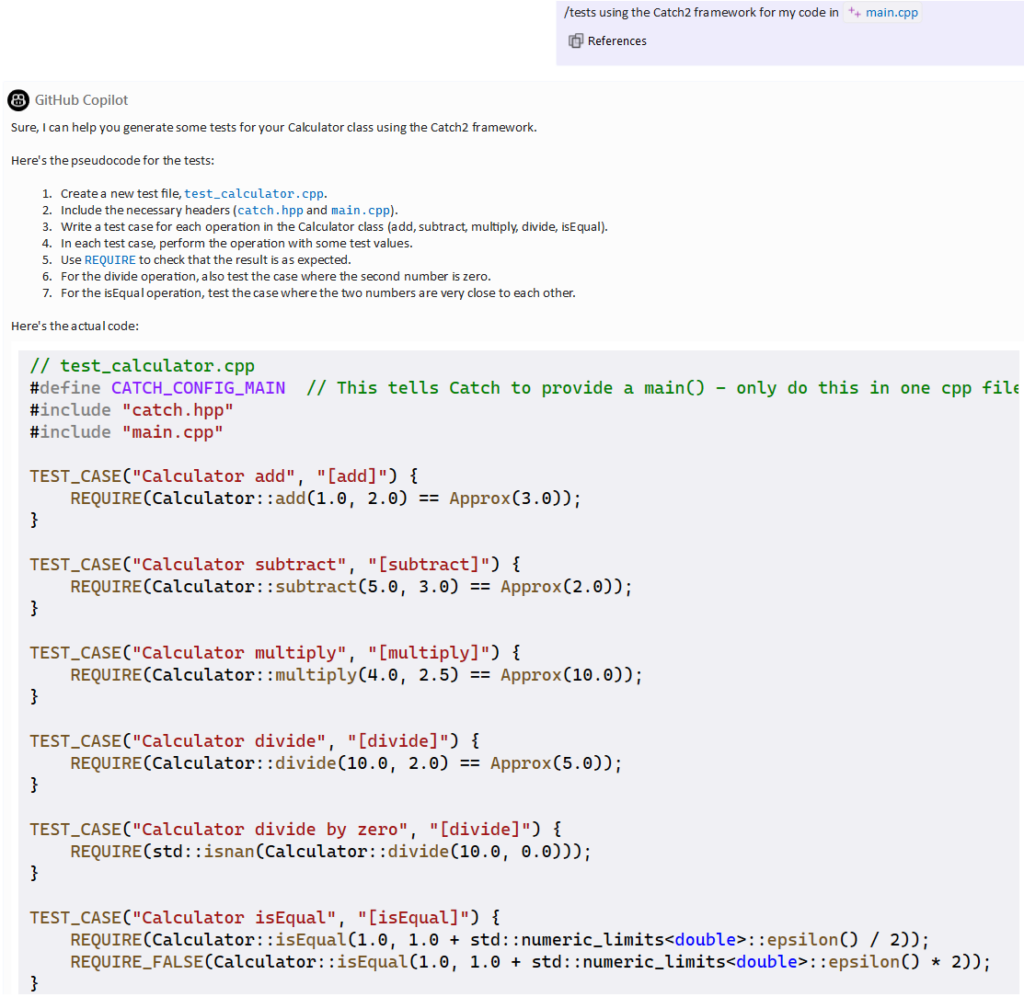Click the "Calculator divide by zero" test line
The height and width of the screenshot is (997, 1024).
click(x=295, y=829)
